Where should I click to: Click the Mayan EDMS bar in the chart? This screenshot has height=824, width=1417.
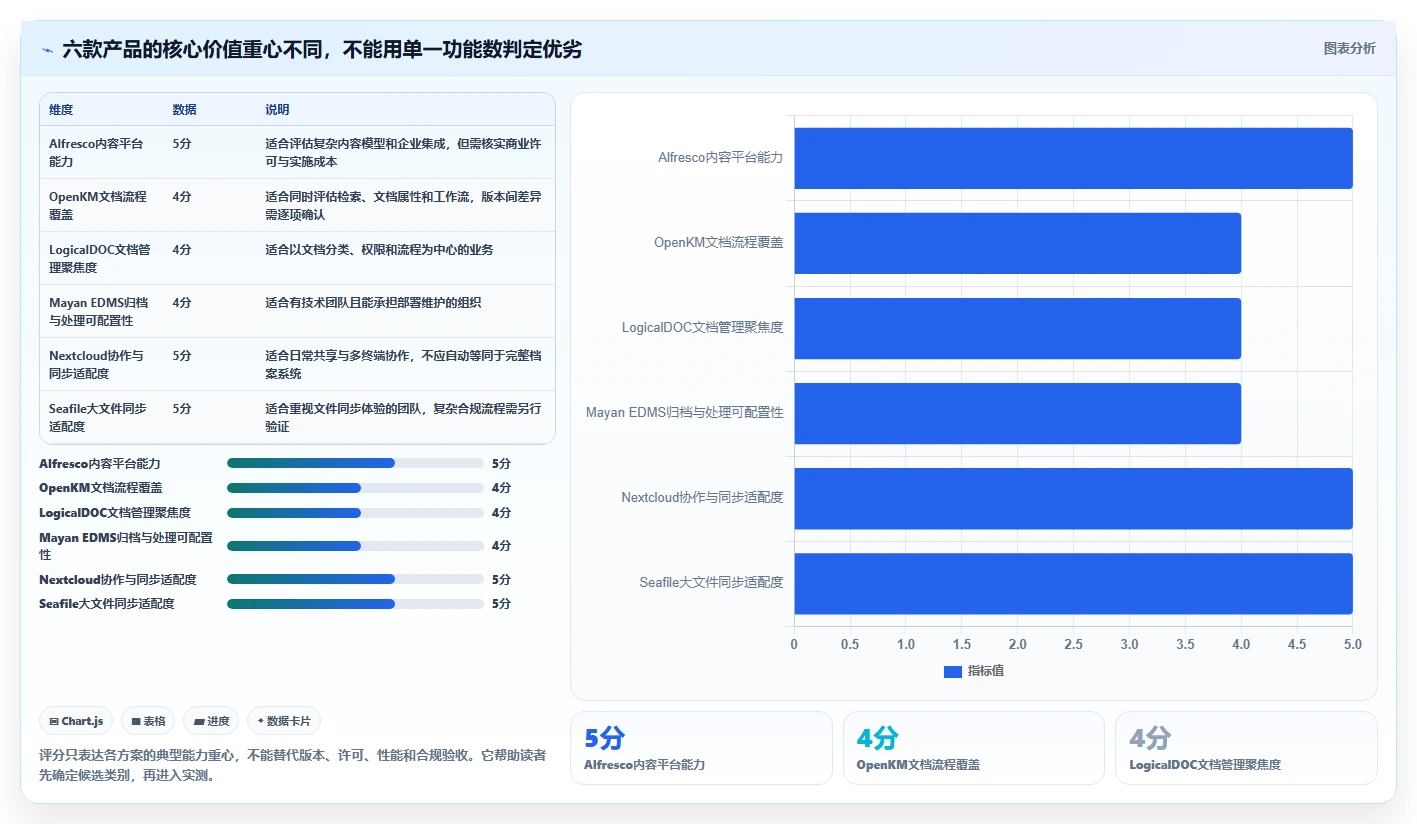click(1017, 413)
